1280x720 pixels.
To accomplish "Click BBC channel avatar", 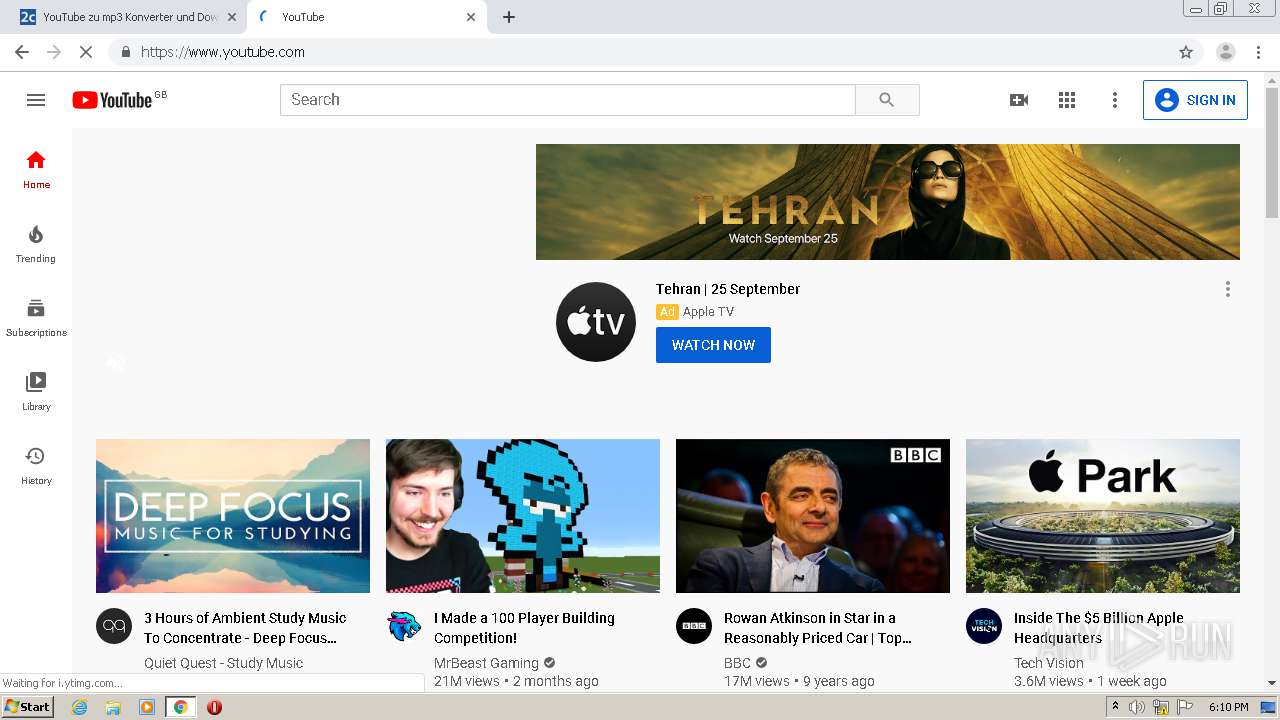I will [x=694, y=626].
